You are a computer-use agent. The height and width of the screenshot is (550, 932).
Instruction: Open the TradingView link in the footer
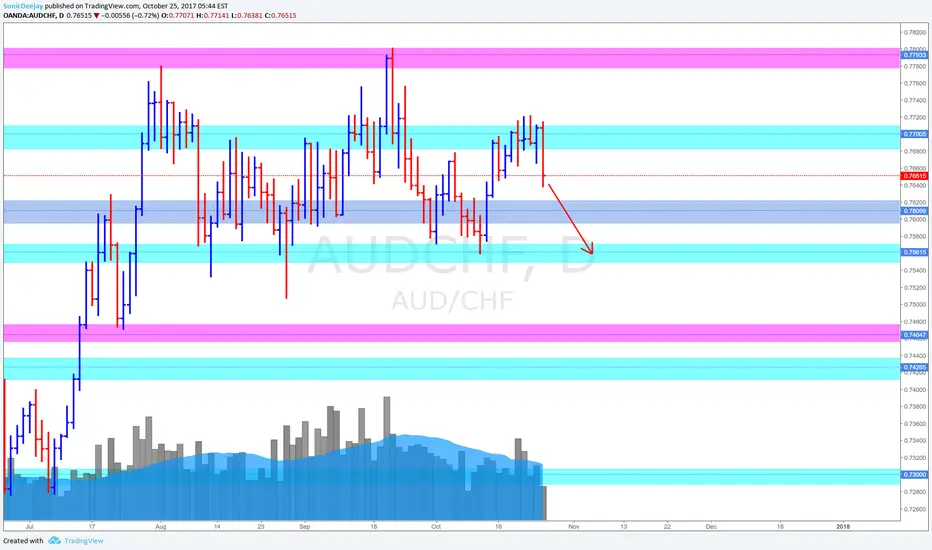click(x=83, y=540)
